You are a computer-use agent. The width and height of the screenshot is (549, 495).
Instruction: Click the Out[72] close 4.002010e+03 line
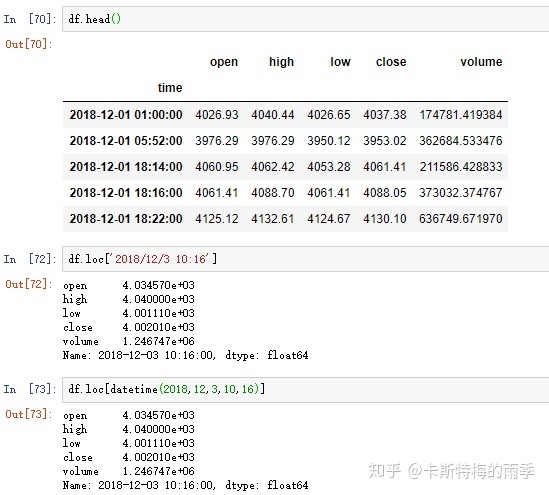[129, 327]
